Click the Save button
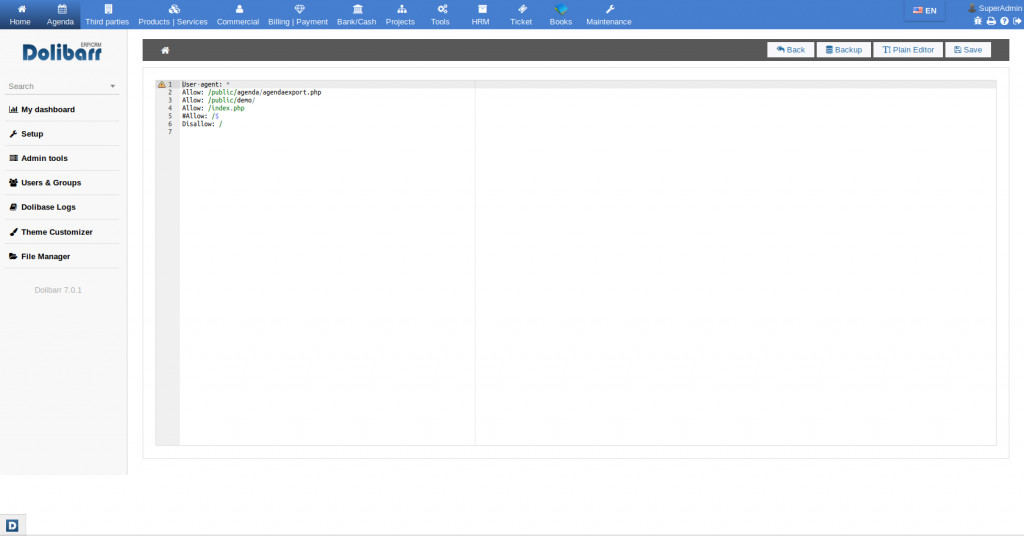 pos(968,50)
